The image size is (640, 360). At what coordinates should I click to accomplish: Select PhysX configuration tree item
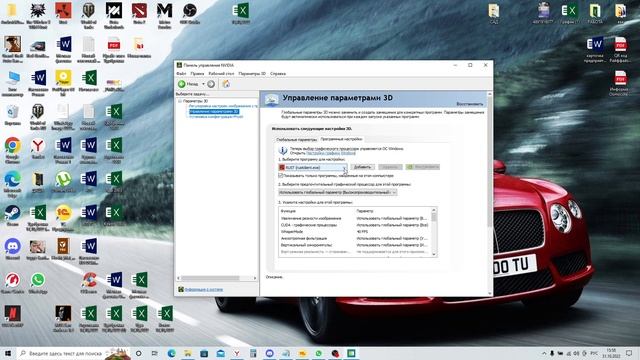coord(216,117)
